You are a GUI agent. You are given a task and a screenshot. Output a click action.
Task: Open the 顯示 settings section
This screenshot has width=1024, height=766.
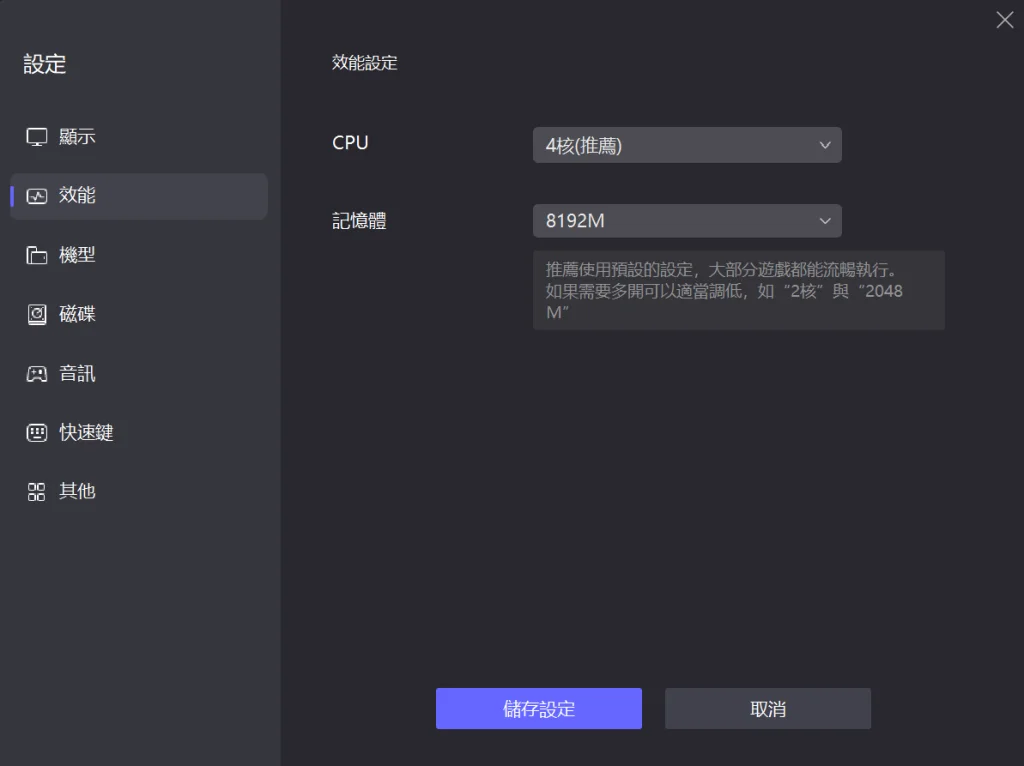(x=139, y=137)
